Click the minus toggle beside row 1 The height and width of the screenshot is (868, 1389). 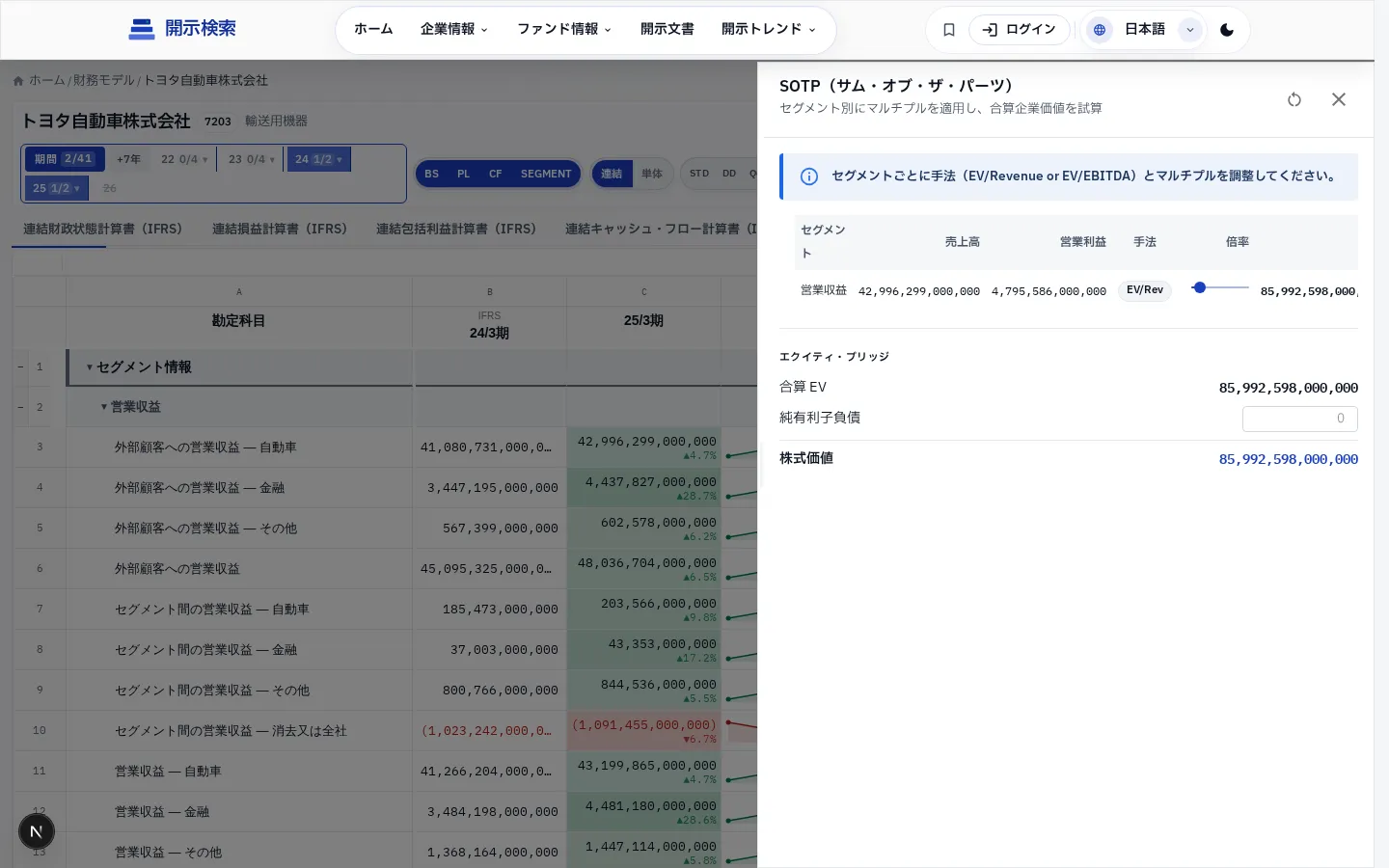(x=20, y=367)
